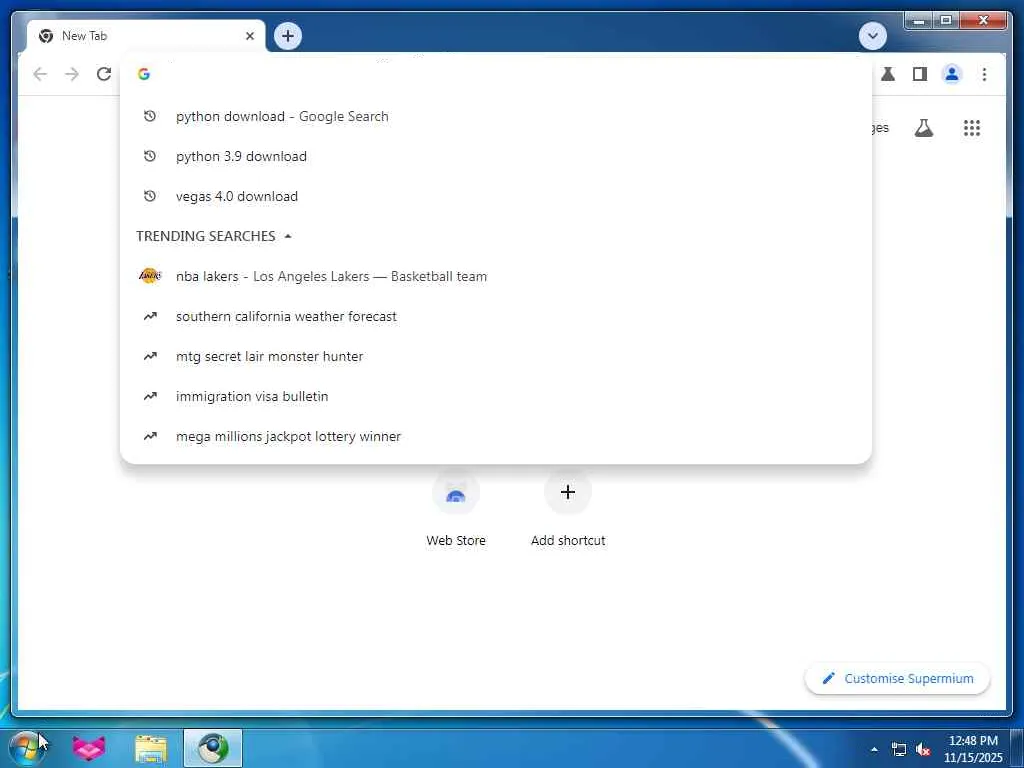Select the 'python download - Google Search' suggestion

pyautogui.click(x=496, y=116)
